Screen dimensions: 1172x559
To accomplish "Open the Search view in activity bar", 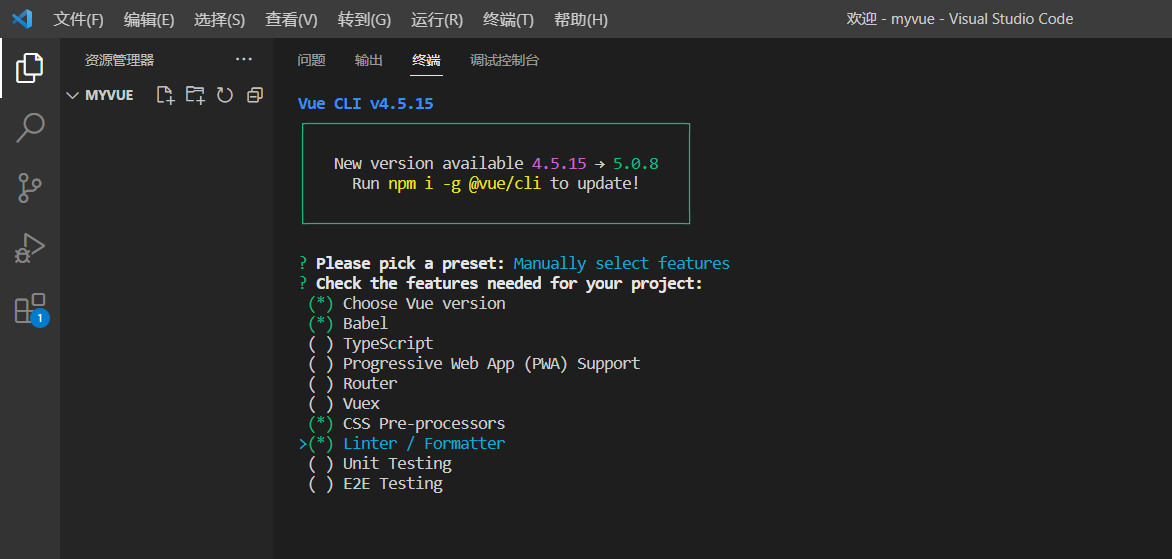I will tap(29, 128).
